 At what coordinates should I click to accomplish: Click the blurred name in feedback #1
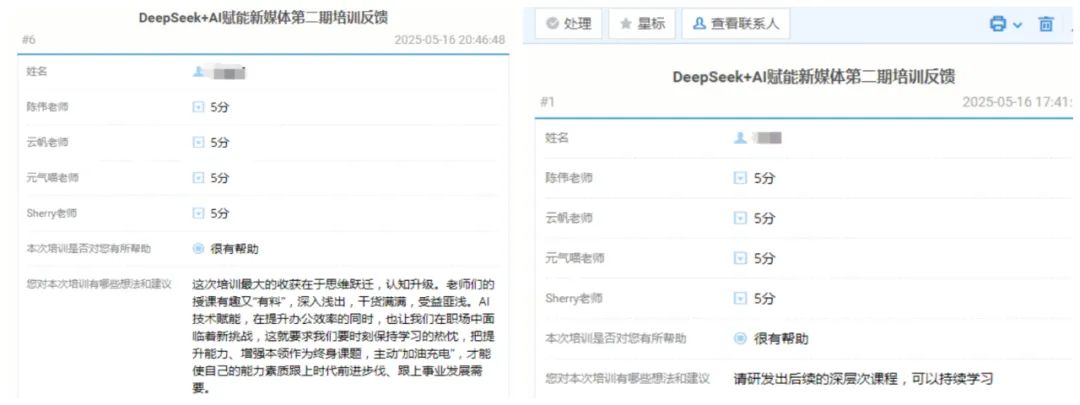[769, 138]
